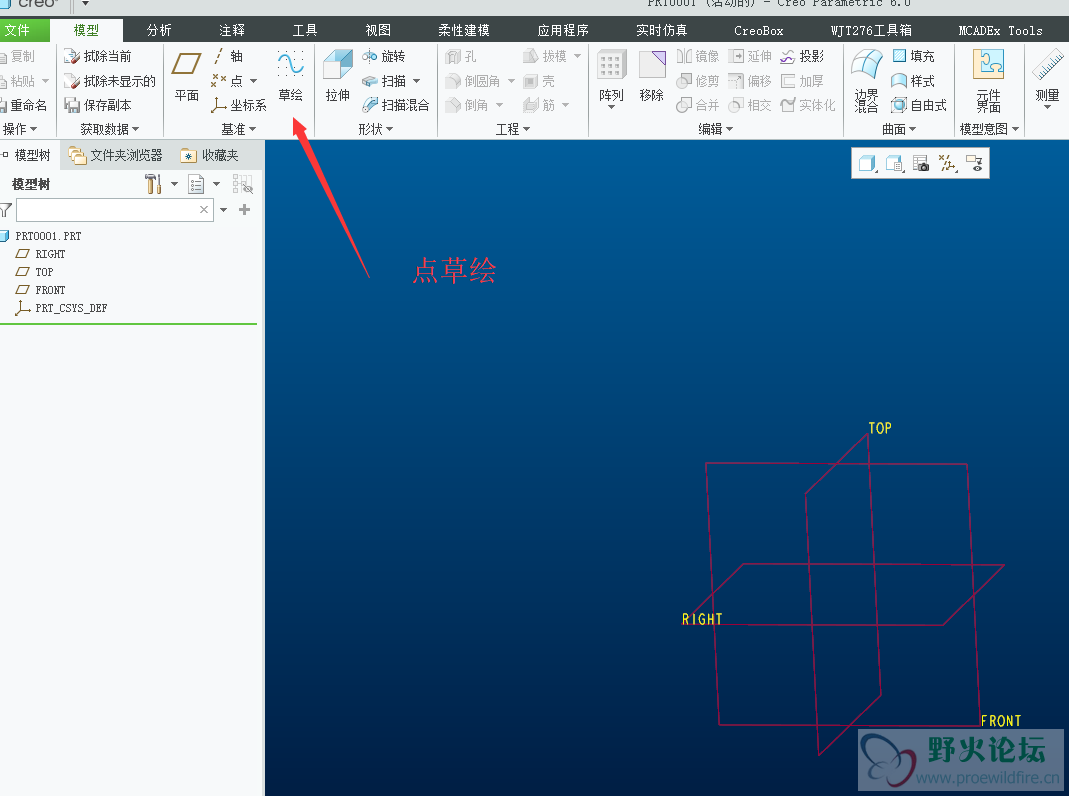Clear the model tree search box
The image size is (1069, 796).
tap(204, 210)
